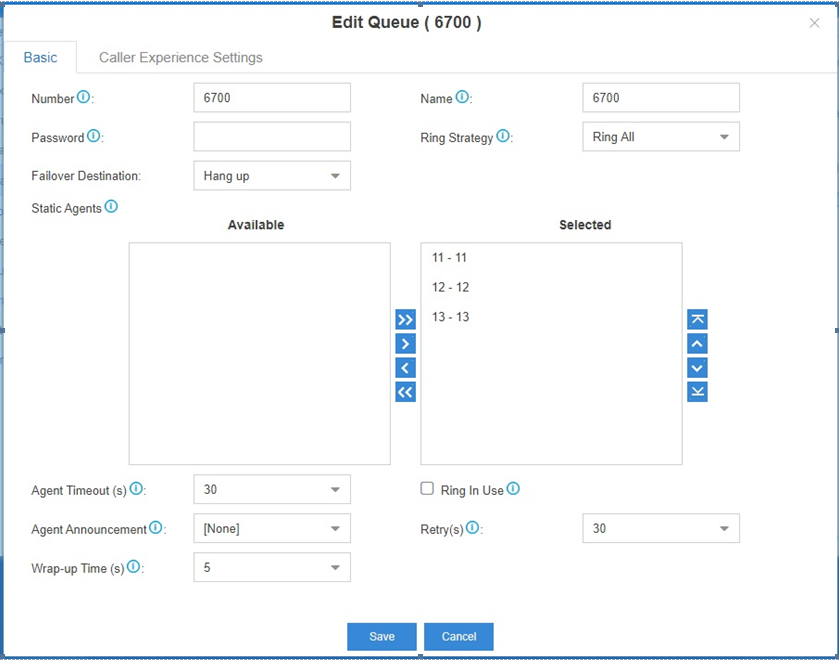Click the Save button
The image size is (839, 660).
[382, 636]
